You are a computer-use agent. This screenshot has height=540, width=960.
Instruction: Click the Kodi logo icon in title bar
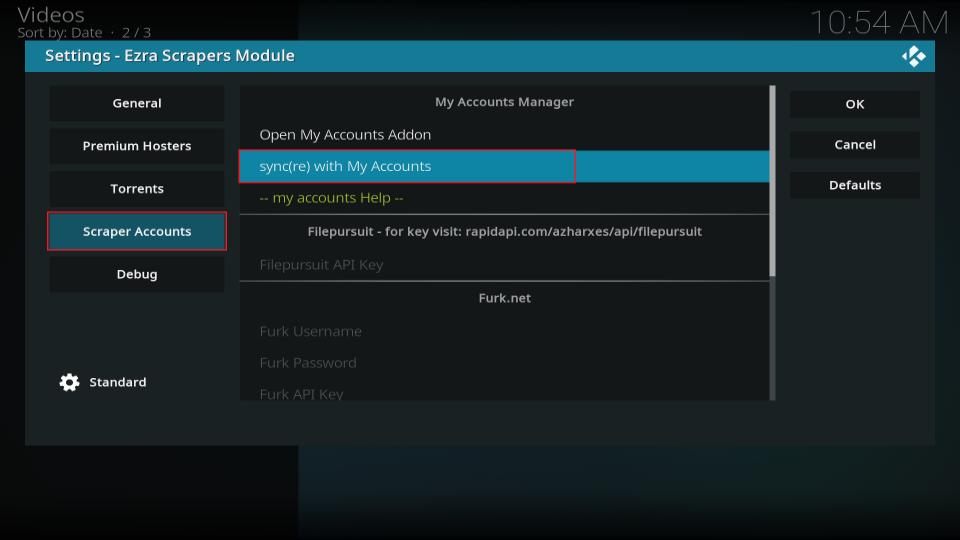[x=913, y=56]
